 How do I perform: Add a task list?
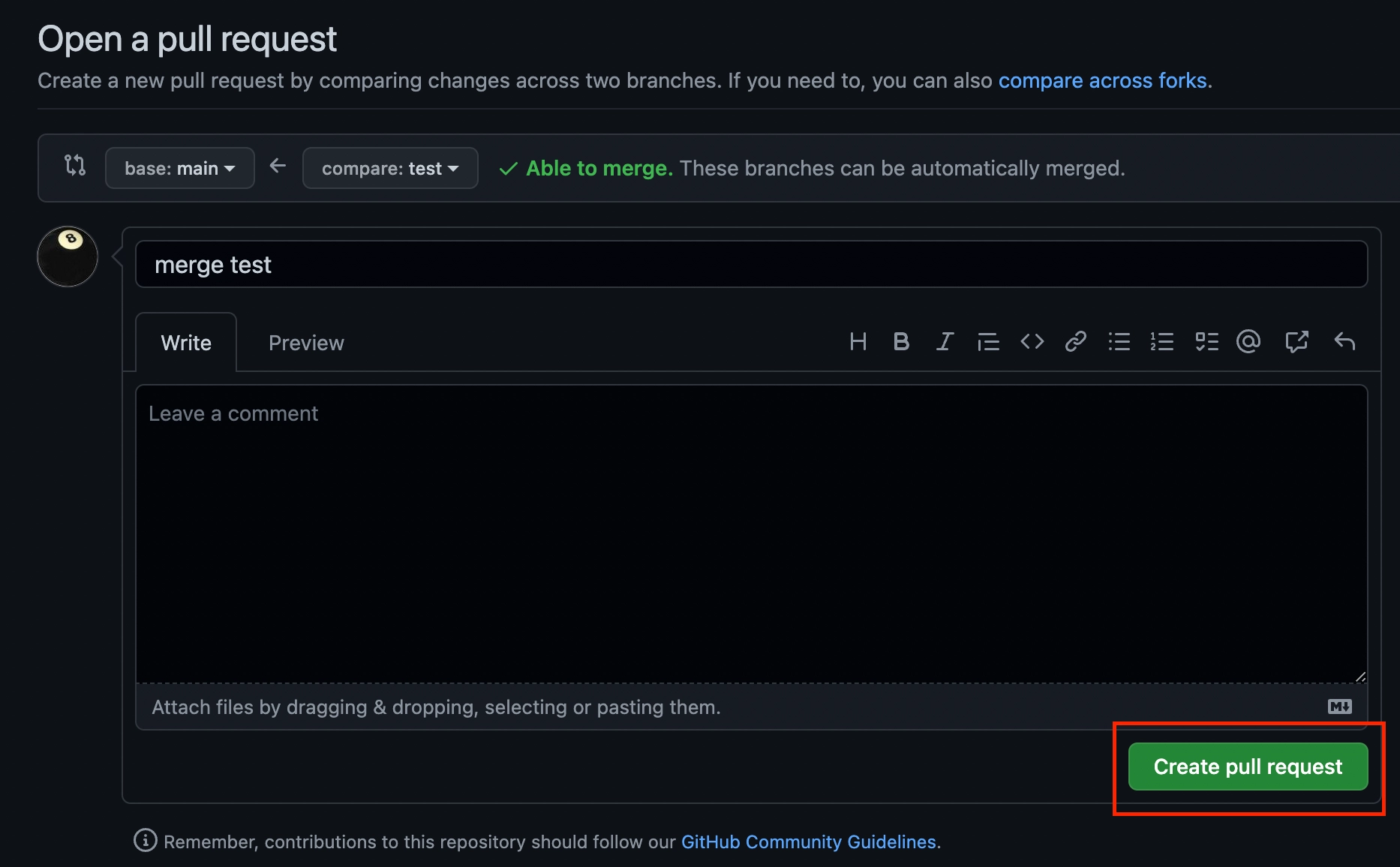point(1206,342)
